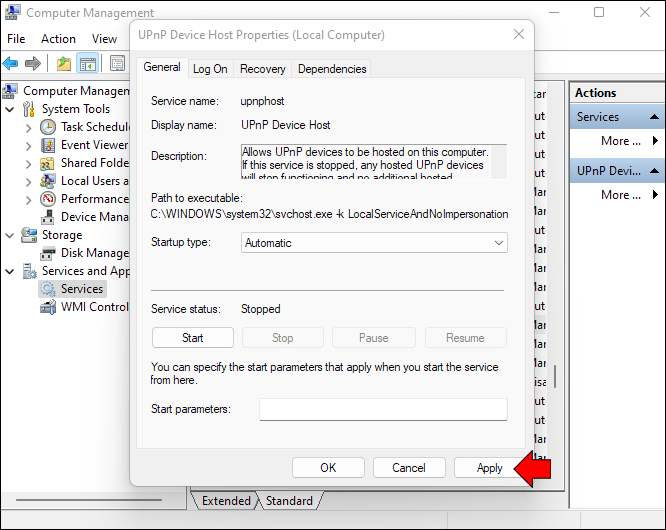Select the Services tree item label
The height and width of the screenshot is (530, 666).
click(82, 289)
